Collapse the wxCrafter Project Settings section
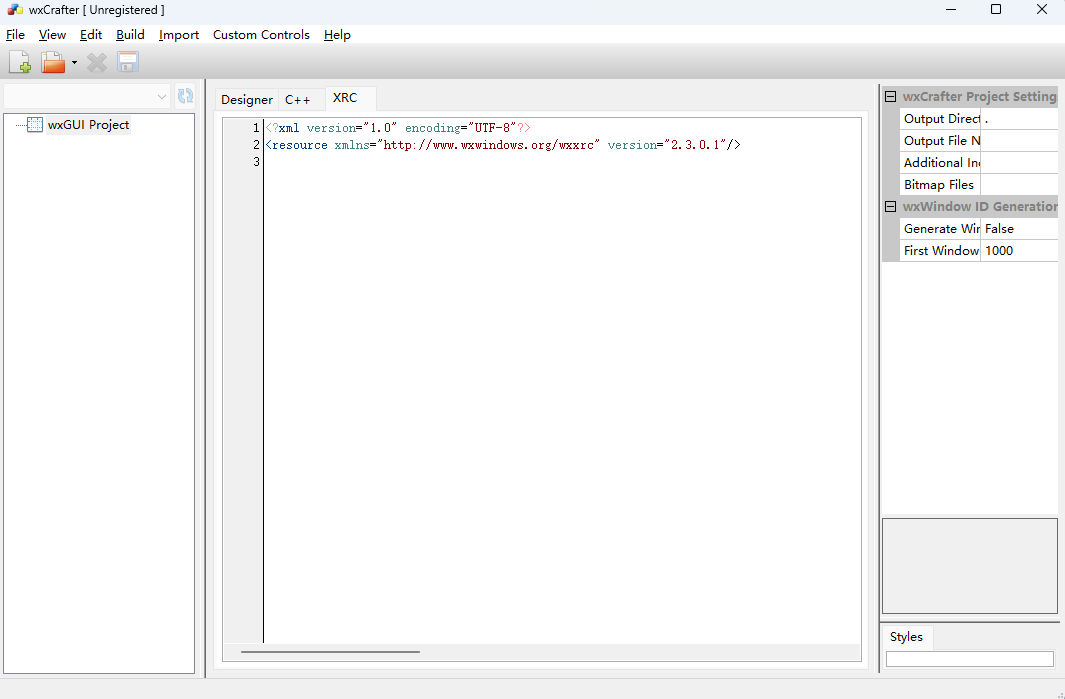The height and width of the screenshot is (699, 1065). pyautogui.click(x=890, y=97)
